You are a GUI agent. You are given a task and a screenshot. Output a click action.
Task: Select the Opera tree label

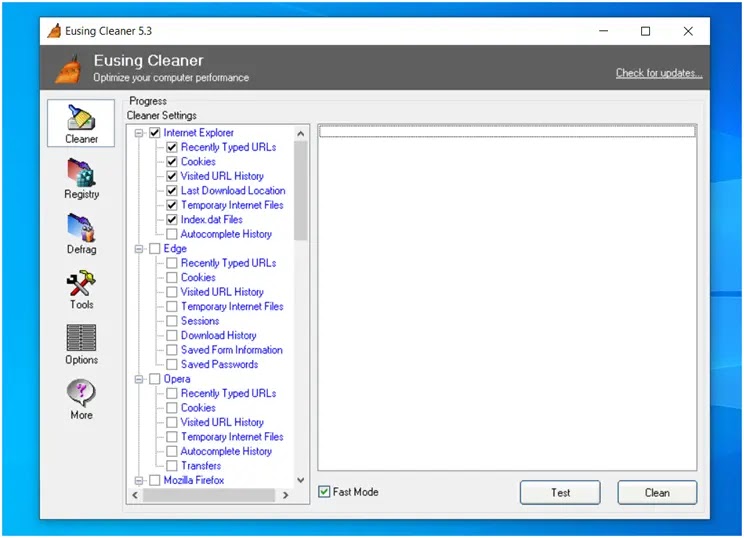(177, 379)
